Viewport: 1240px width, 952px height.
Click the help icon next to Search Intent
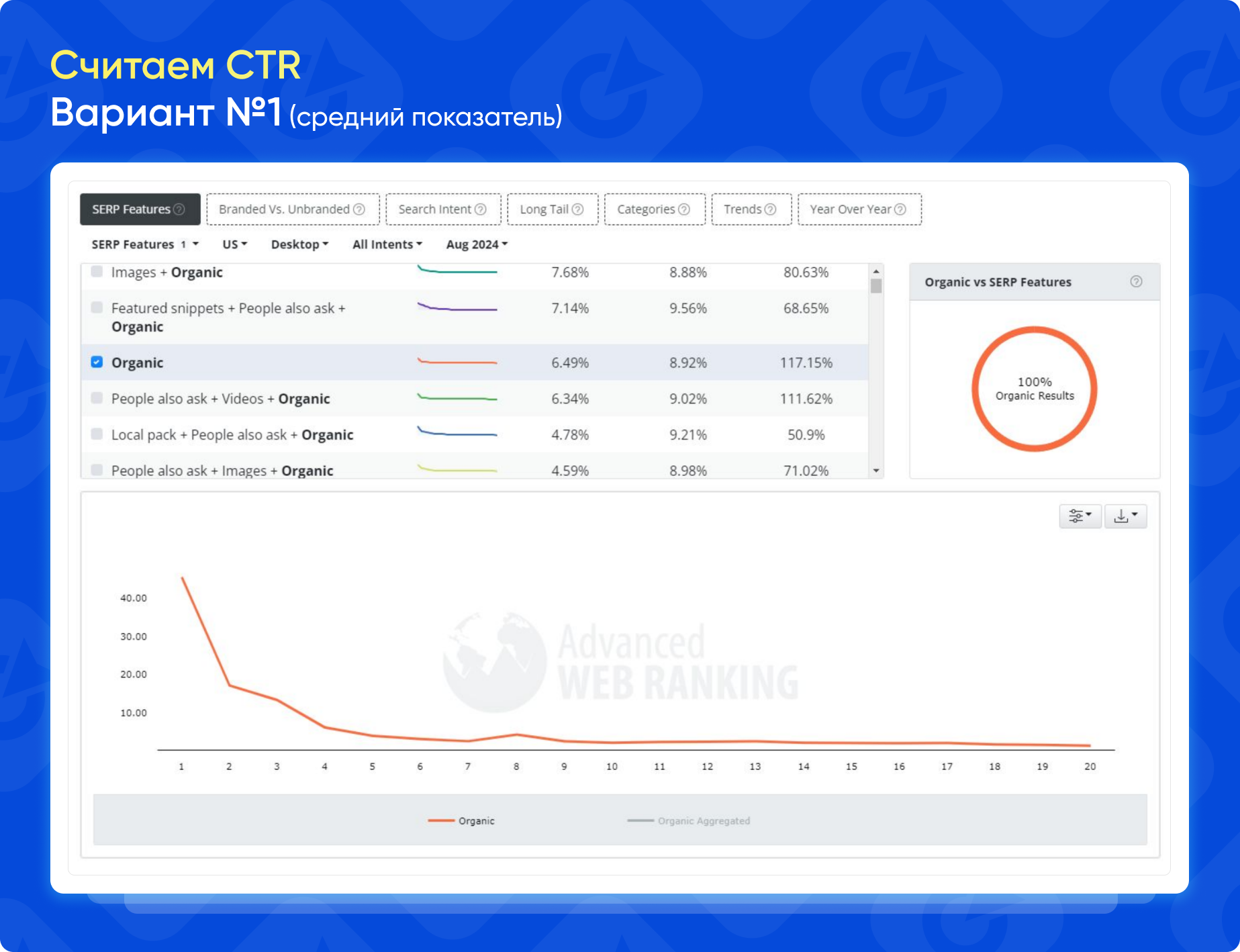point(481,209)
